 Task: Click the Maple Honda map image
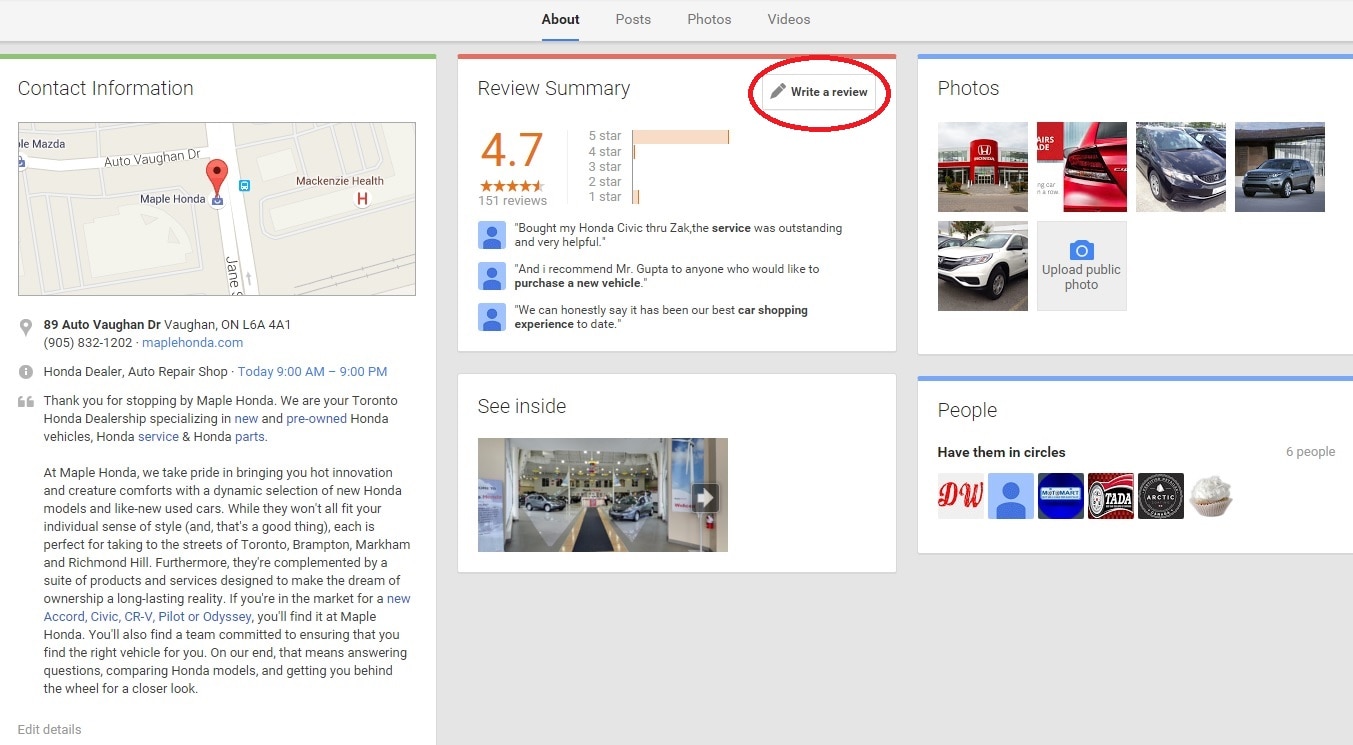[x=217, y=209]
